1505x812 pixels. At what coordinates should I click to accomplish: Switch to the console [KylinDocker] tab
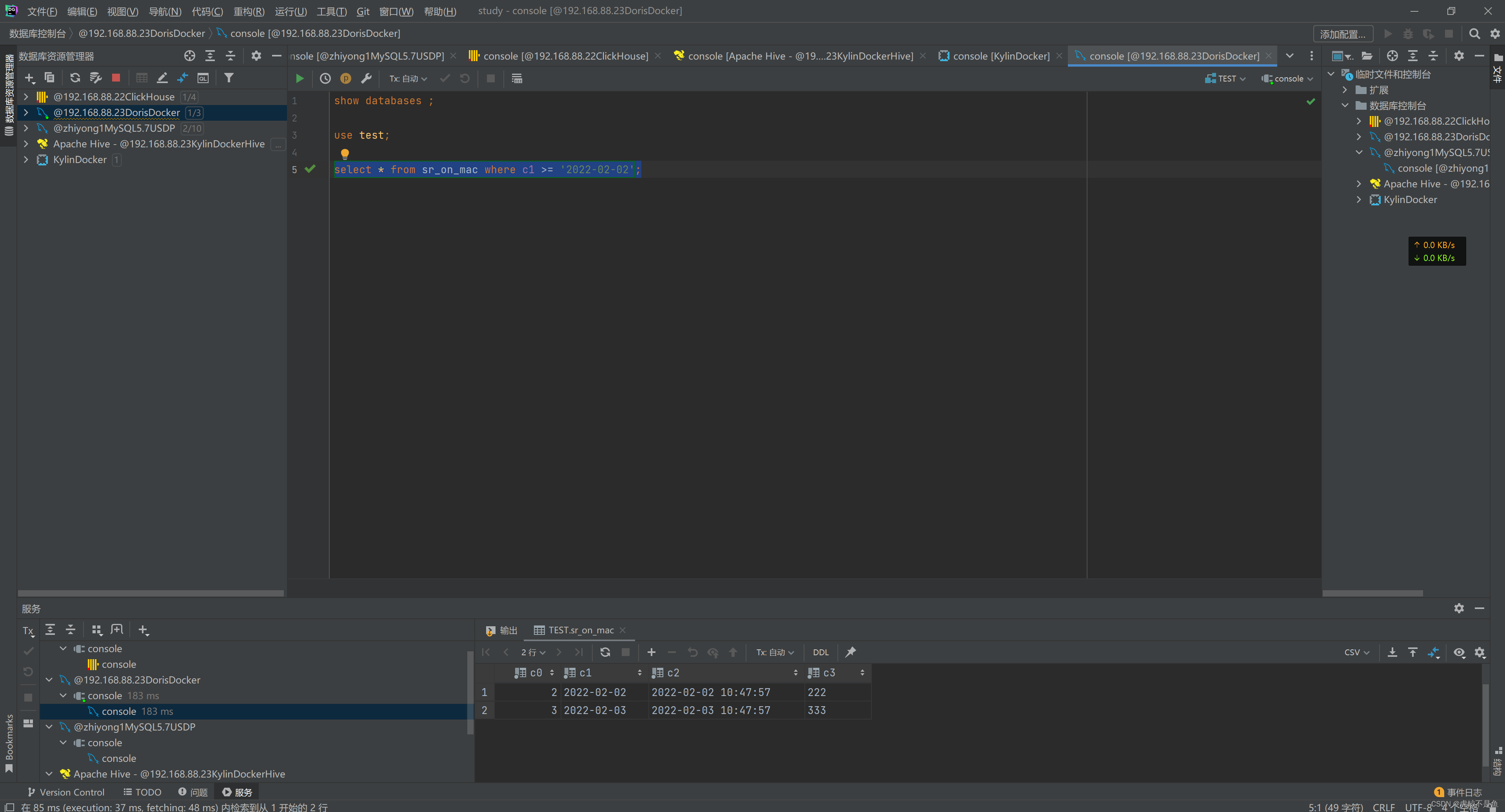(1001, 56)
